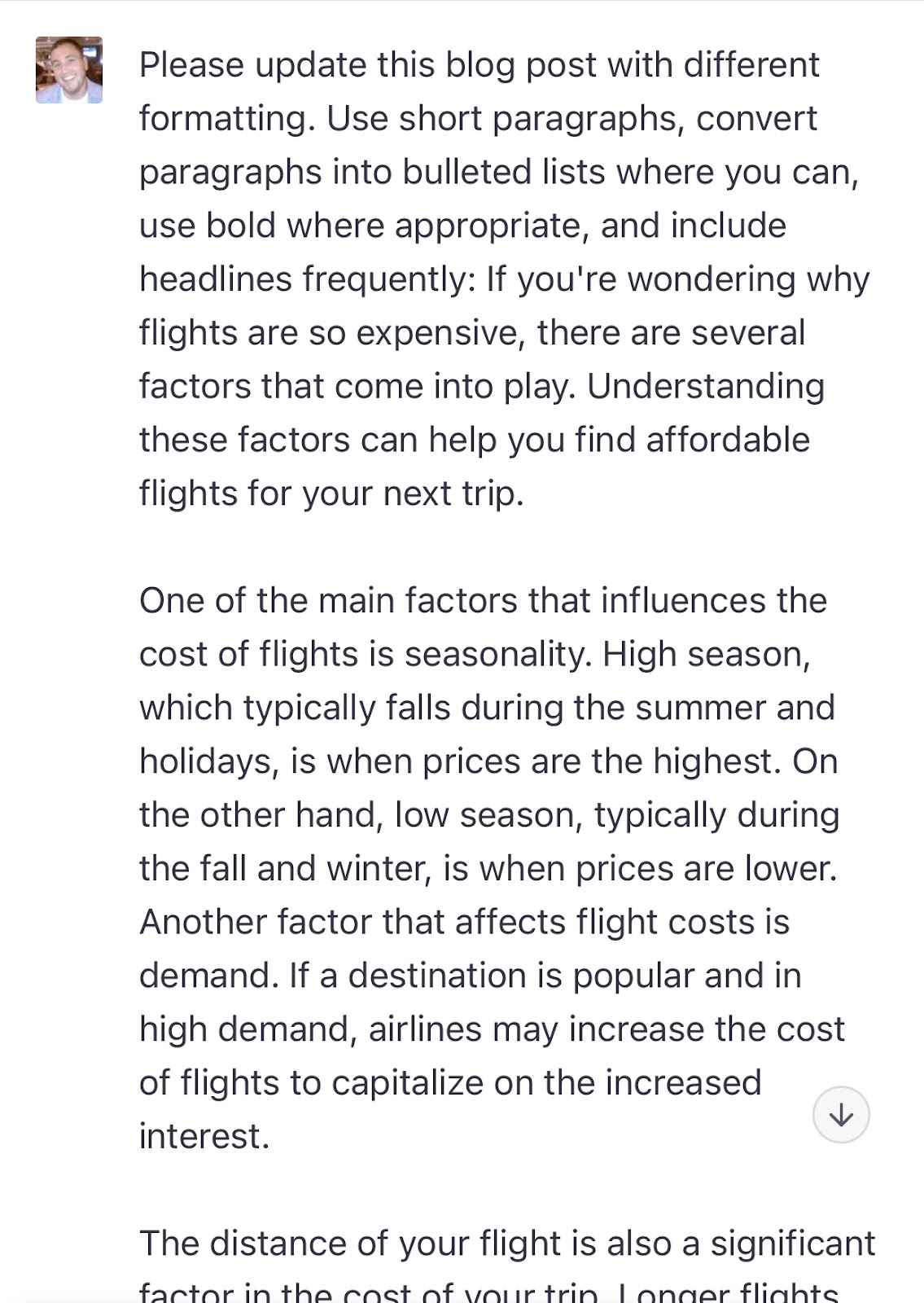
Task: Click the text "flights for your next trip."
Action: [x=331, y=494]
